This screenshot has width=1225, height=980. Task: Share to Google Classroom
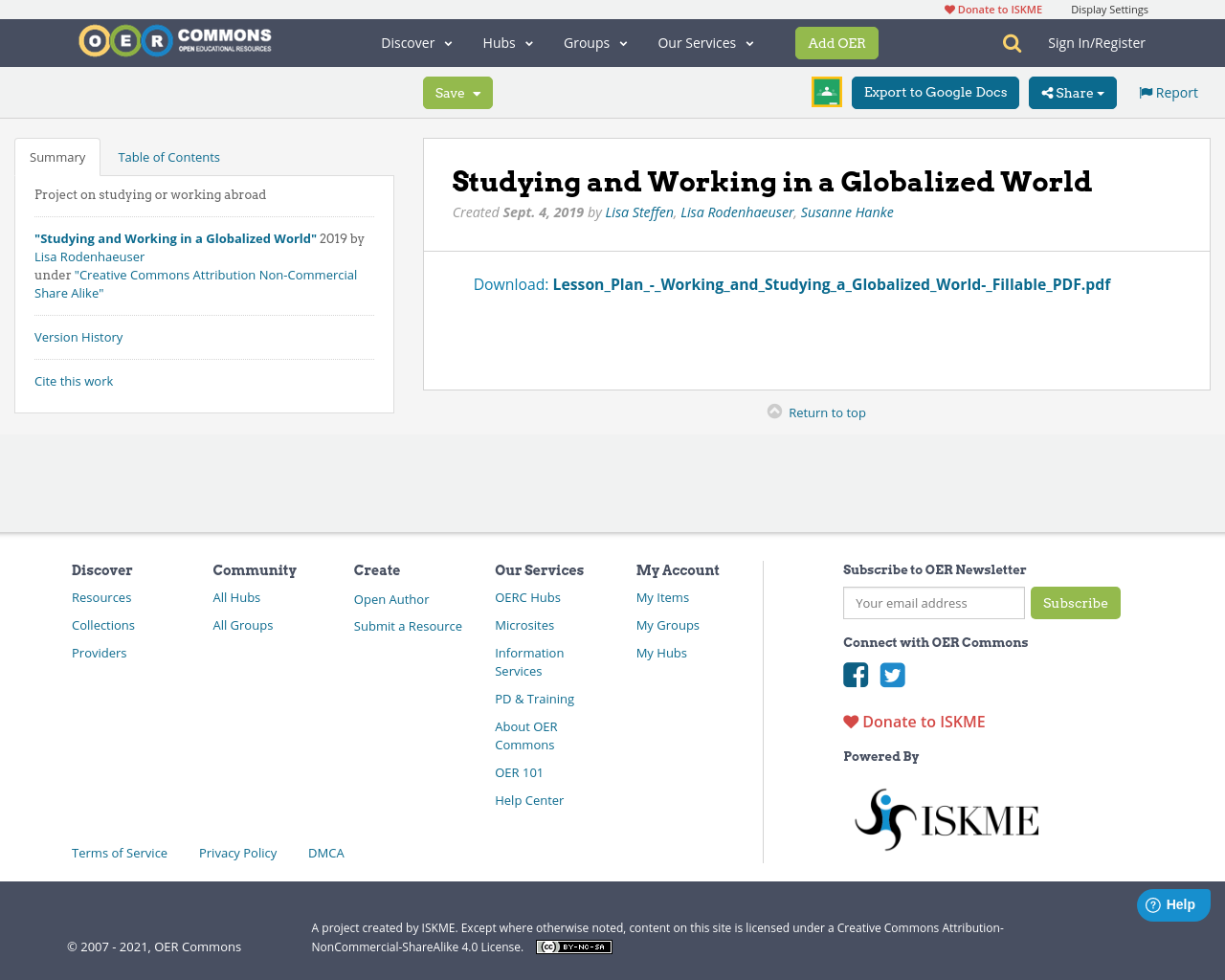click(x=826, y=92)
